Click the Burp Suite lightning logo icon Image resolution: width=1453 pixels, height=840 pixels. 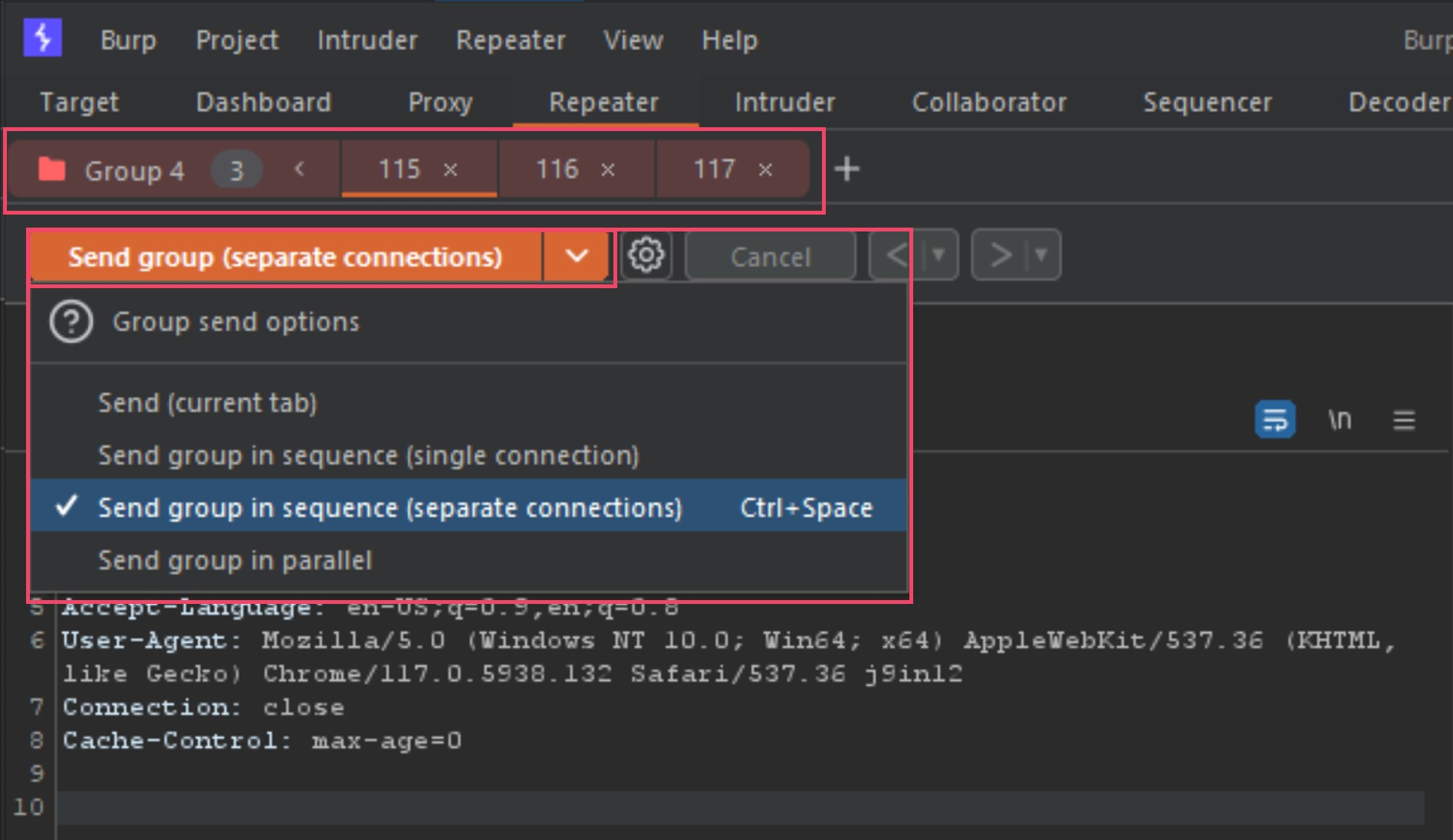[42, 38]
